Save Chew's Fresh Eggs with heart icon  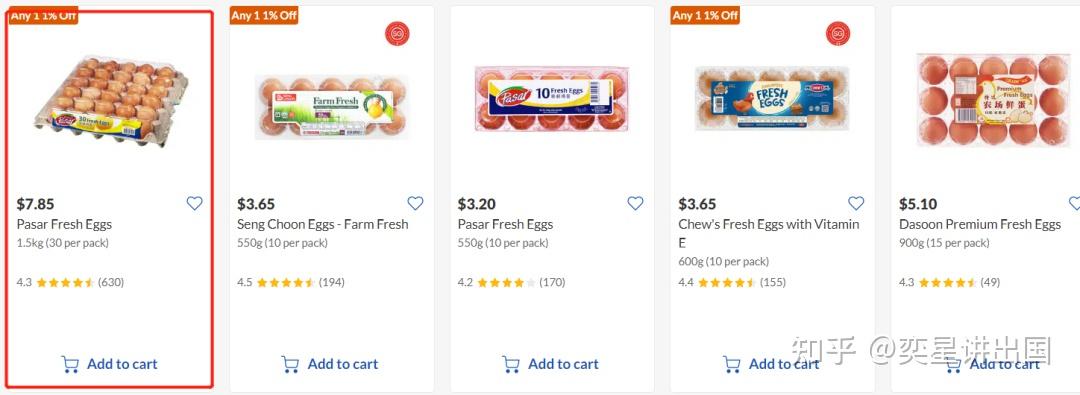click(856, 203)
